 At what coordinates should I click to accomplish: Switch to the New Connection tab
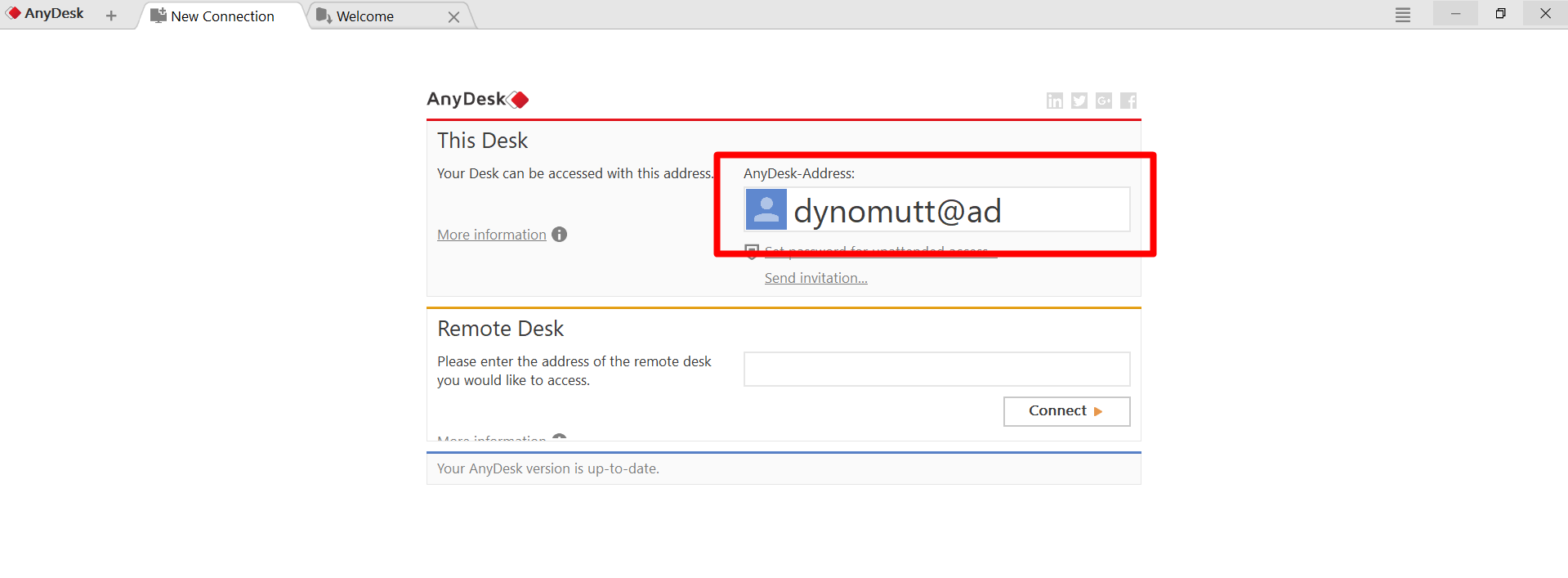[x=221, y=16]
